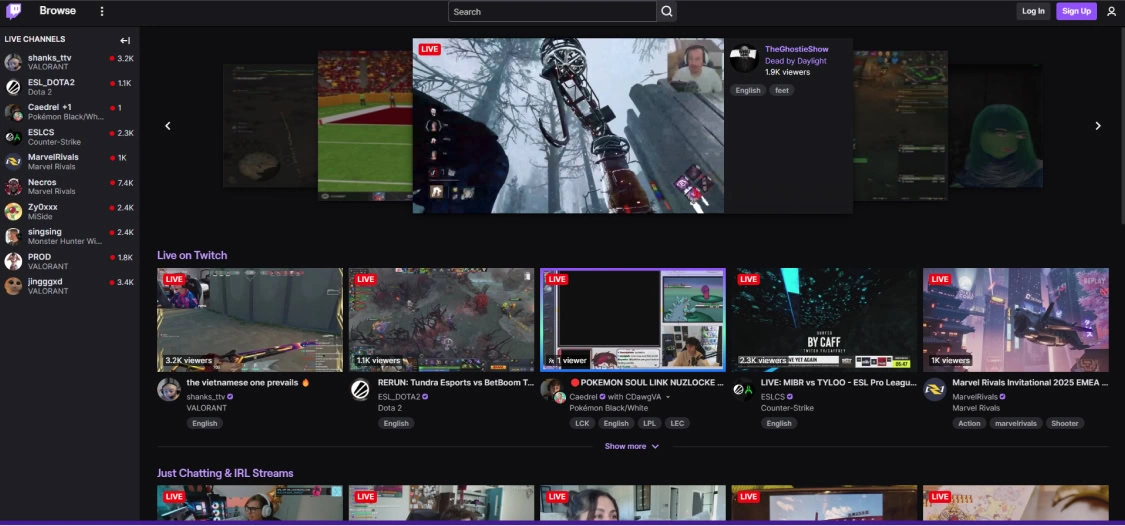Expand Show more under Live on Twitch

click(x=631, y=446)
